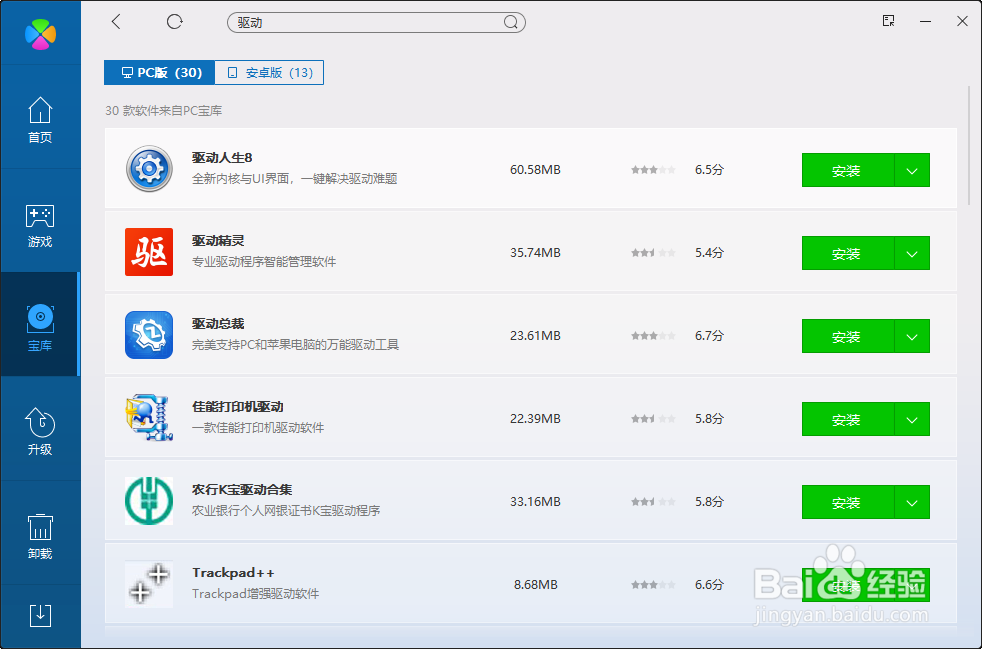Install 佳能打印机驱动
This screenshot has width=982, height=649.
848,419
